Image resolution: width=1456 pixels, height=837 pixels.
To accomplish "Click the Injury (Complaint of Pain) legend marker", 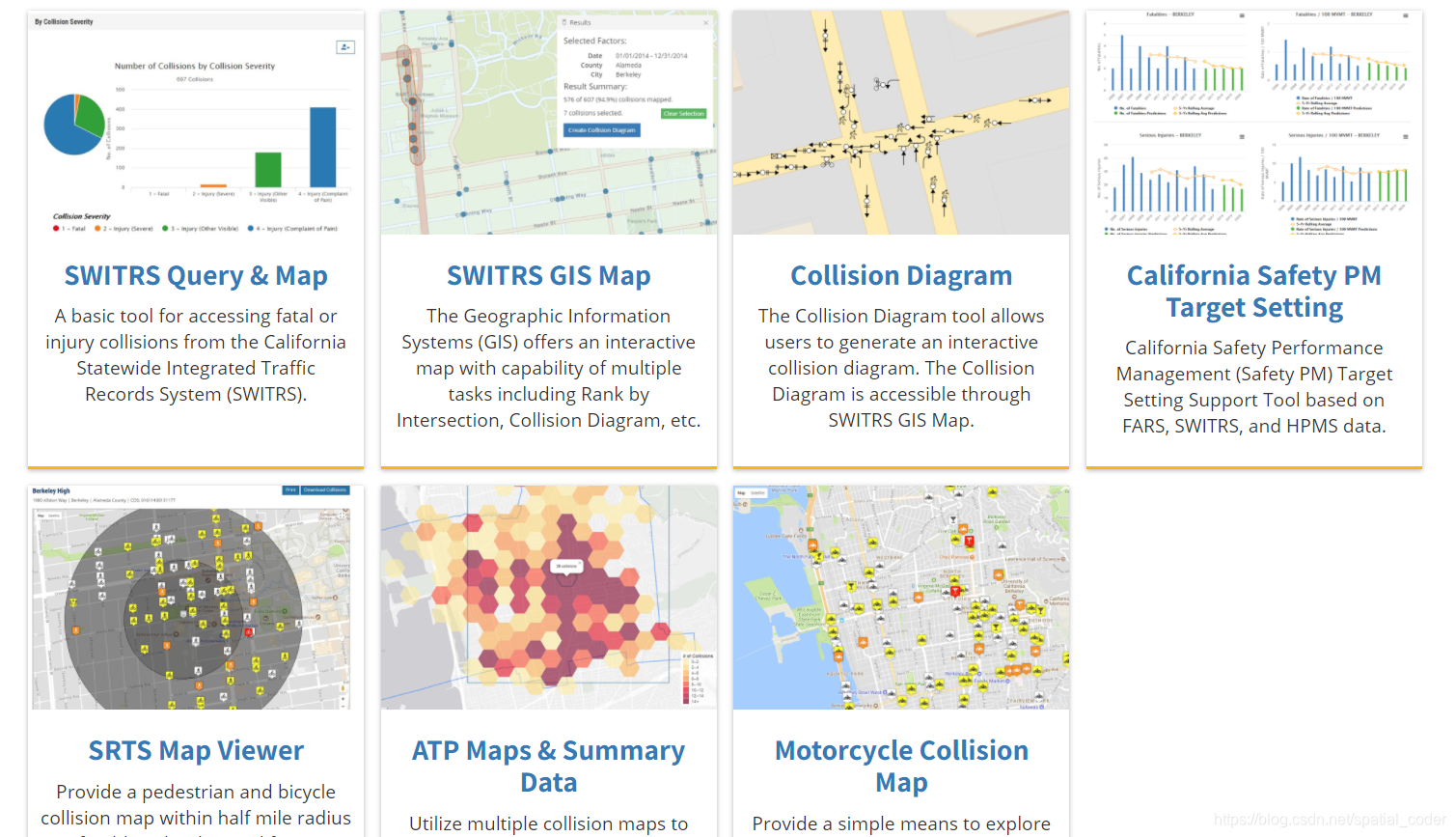I will (251, 229).
